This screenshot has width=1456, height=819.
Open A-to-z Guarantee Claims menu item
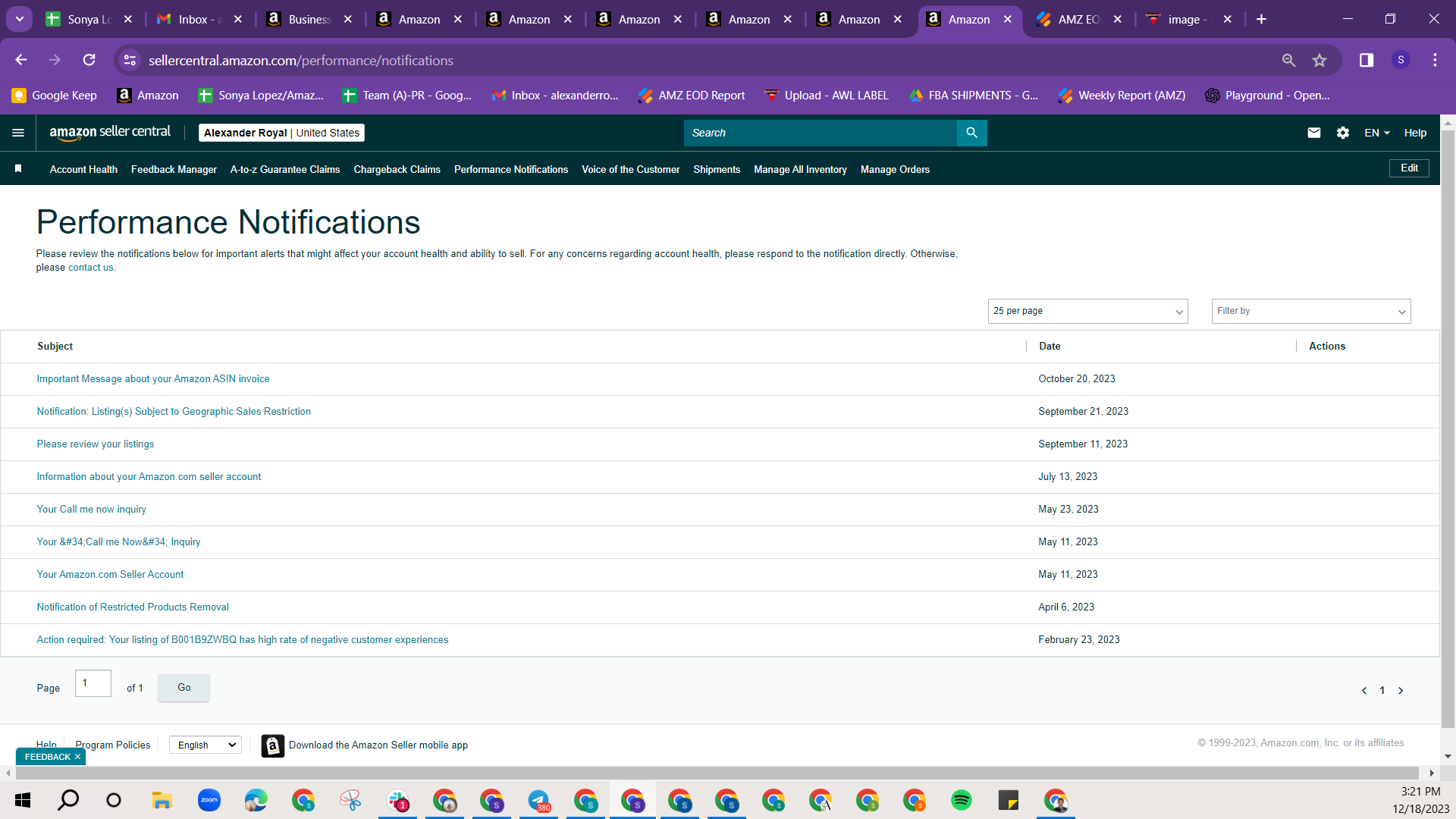point(285,169)
